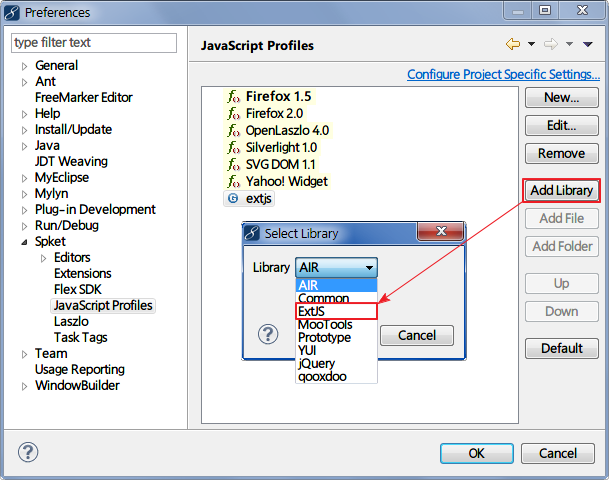Open the Library combo box
The width and height of the screenshot is (609, 480).
tap(336, 268)
